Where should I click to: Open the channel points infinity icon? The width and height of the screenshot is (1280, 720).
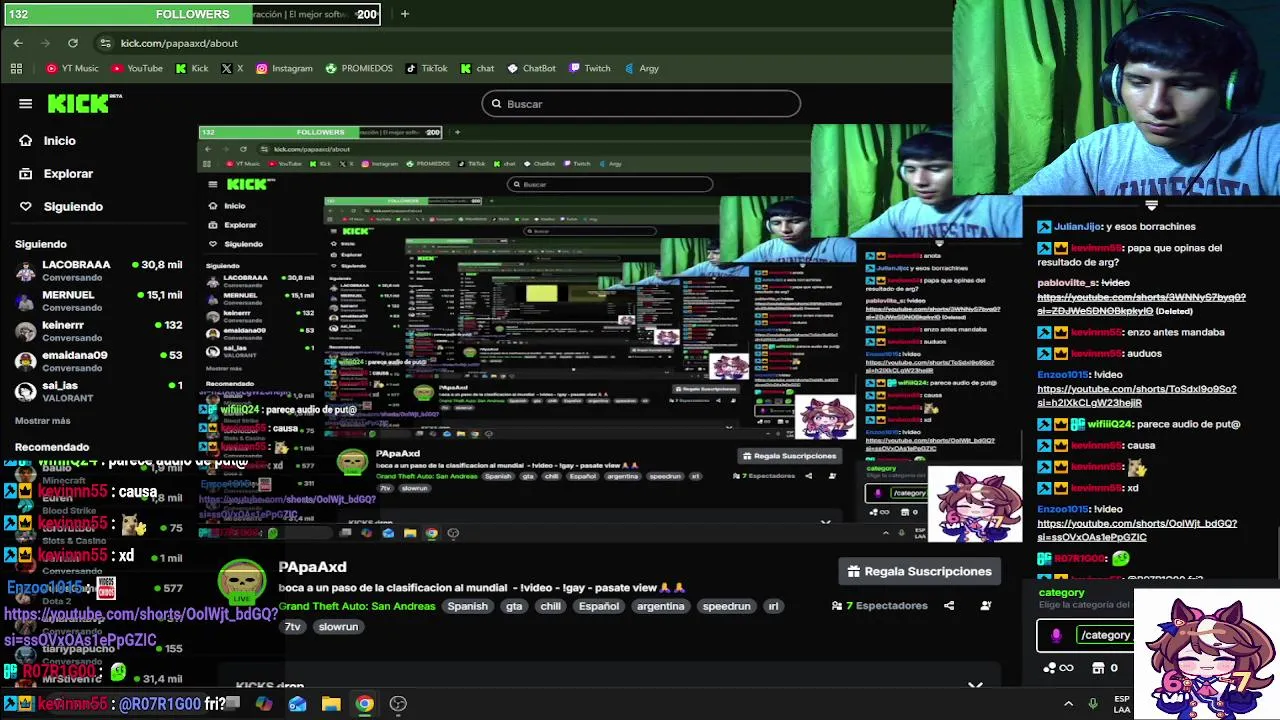click(1059, 668)
